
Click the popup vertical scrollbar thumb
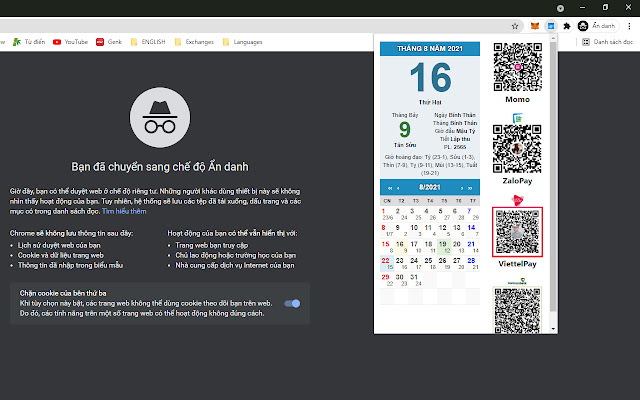click(553, 177)
